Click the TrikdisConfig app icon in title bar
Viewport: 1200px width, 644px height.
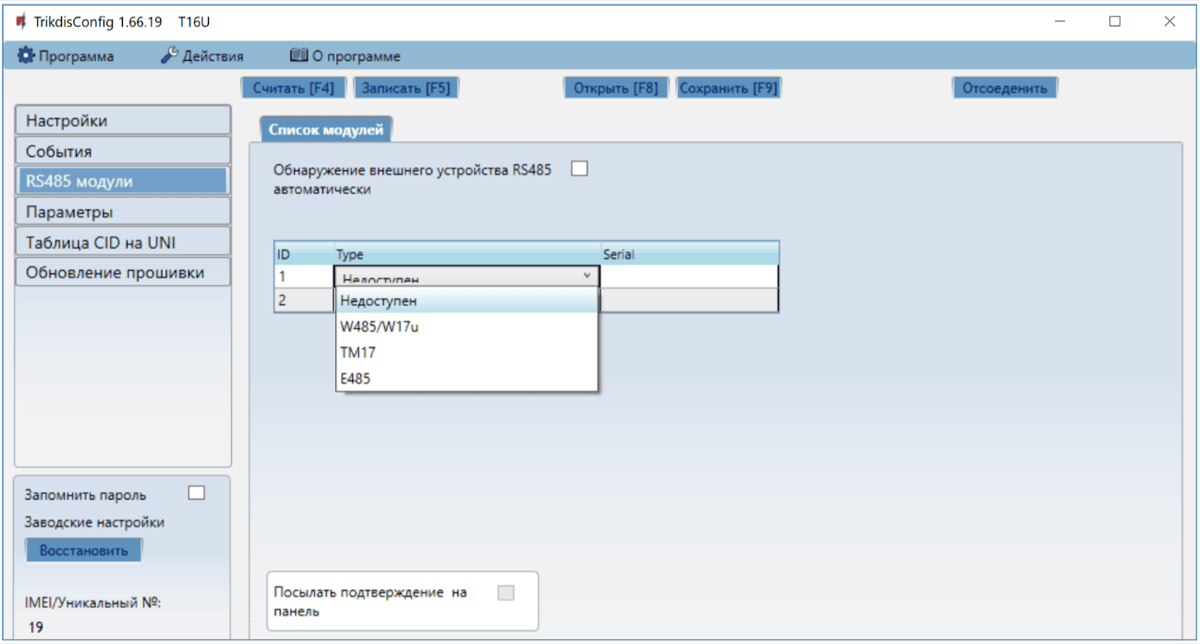20,21
